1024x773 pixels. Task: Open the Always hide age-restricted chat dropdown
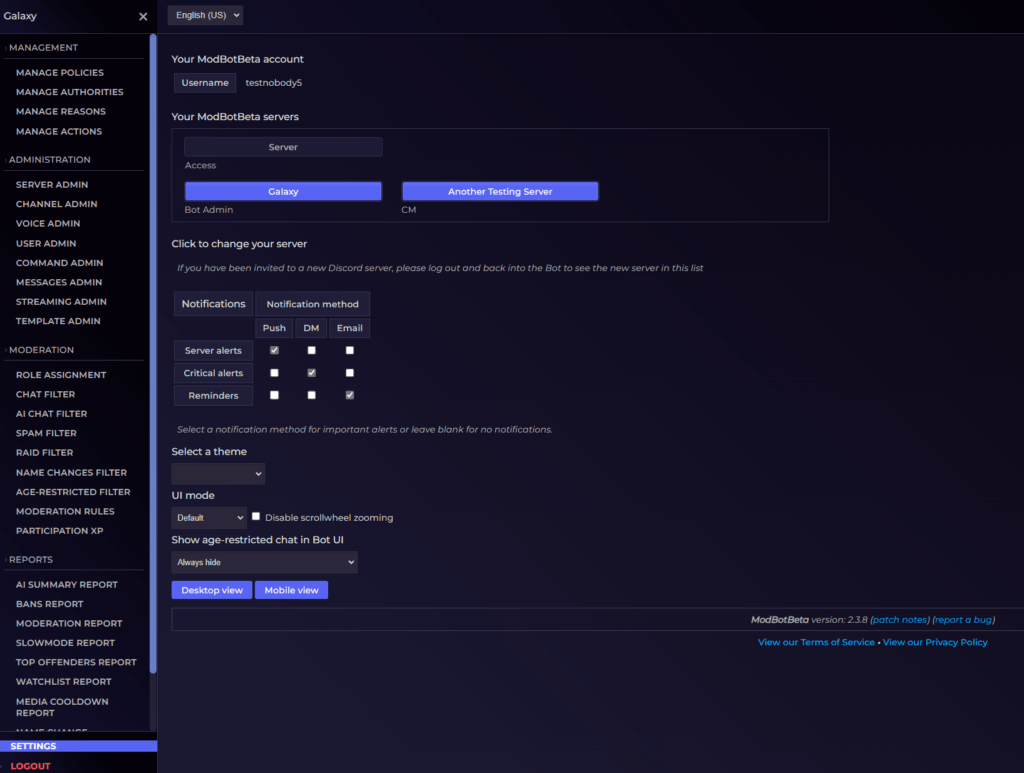click(x=264, y=562)
